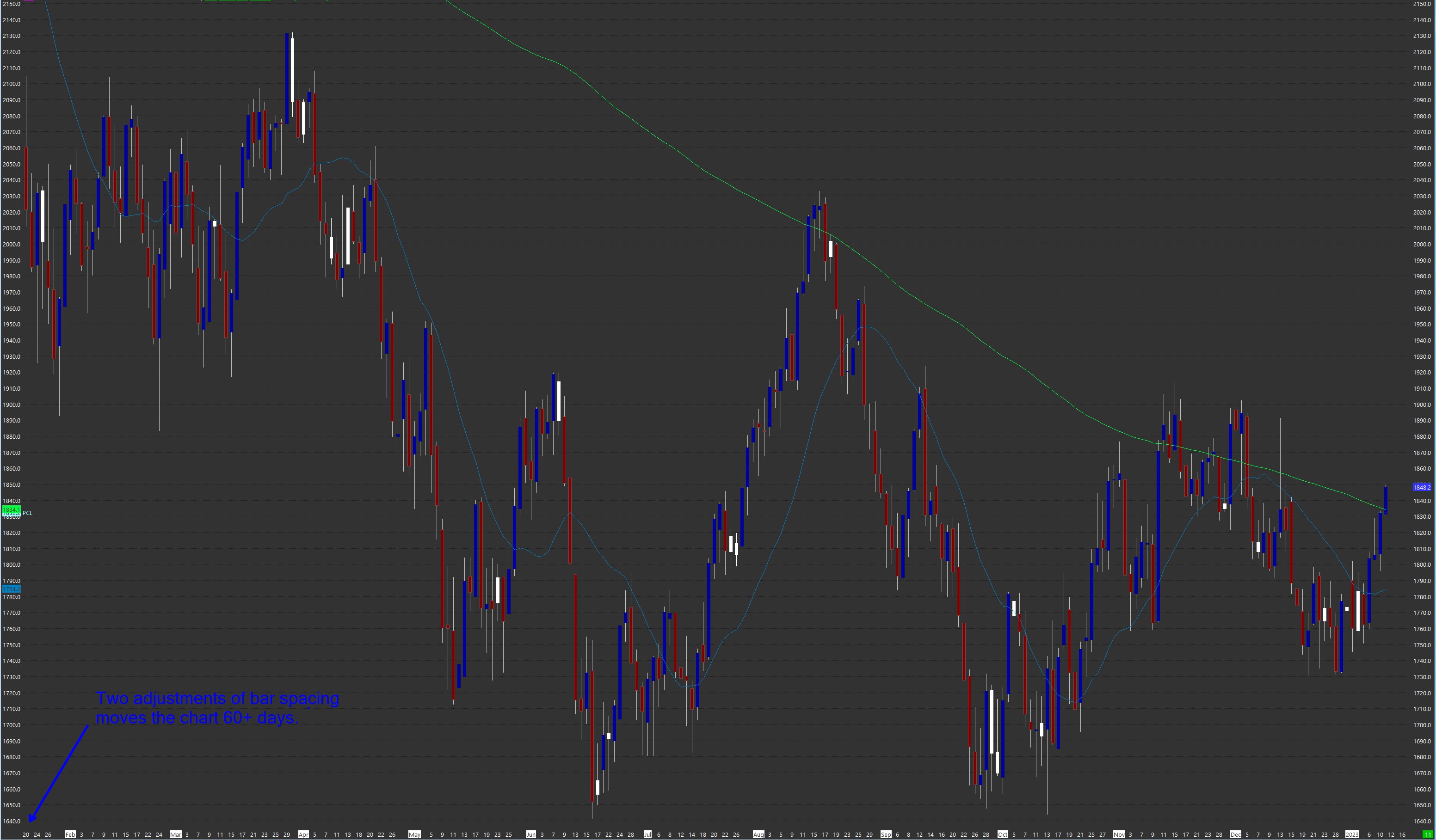Click the Apr month marker on time axis

pyautogui.click(x=303, y=835)
